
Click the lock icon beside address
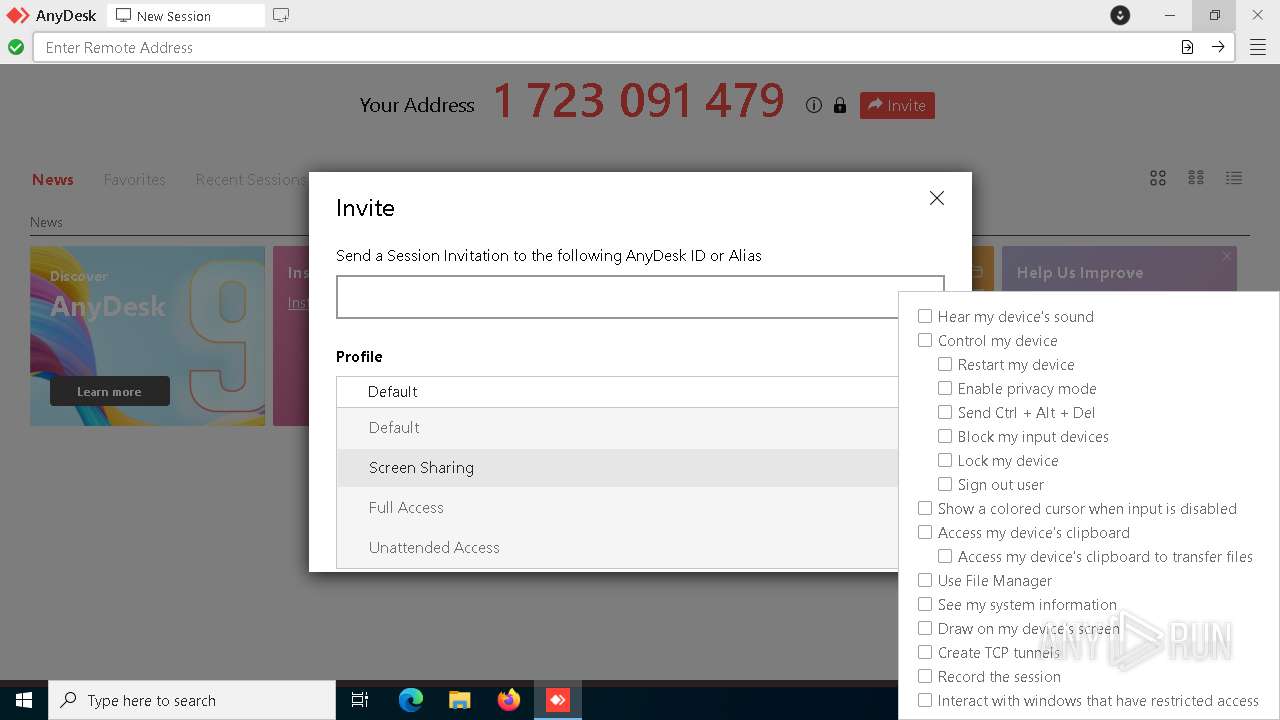click(840, 105)
